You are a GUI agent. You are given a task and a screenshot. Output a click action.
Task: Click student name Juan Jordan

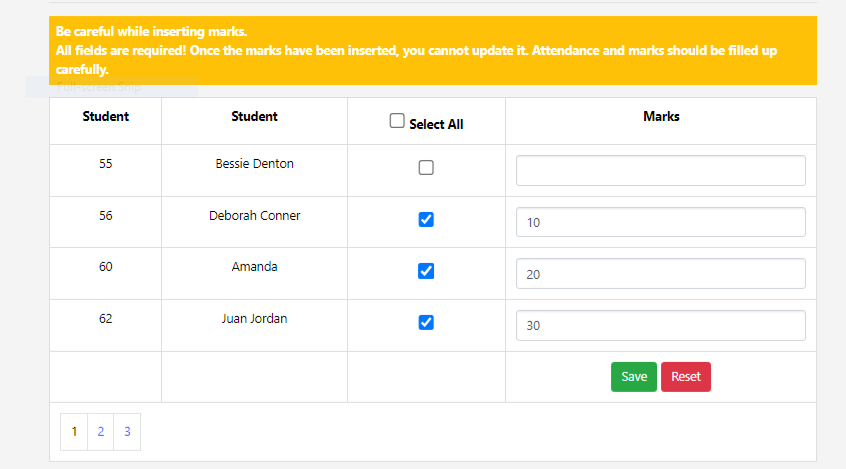point(255,319)
